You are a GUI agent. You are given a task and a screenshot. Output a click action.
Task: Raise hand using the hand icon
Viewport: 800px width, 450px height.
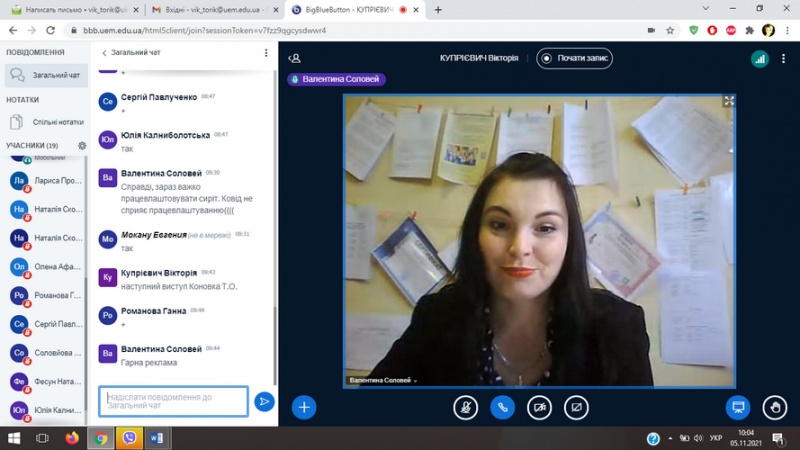pos(774,407)
